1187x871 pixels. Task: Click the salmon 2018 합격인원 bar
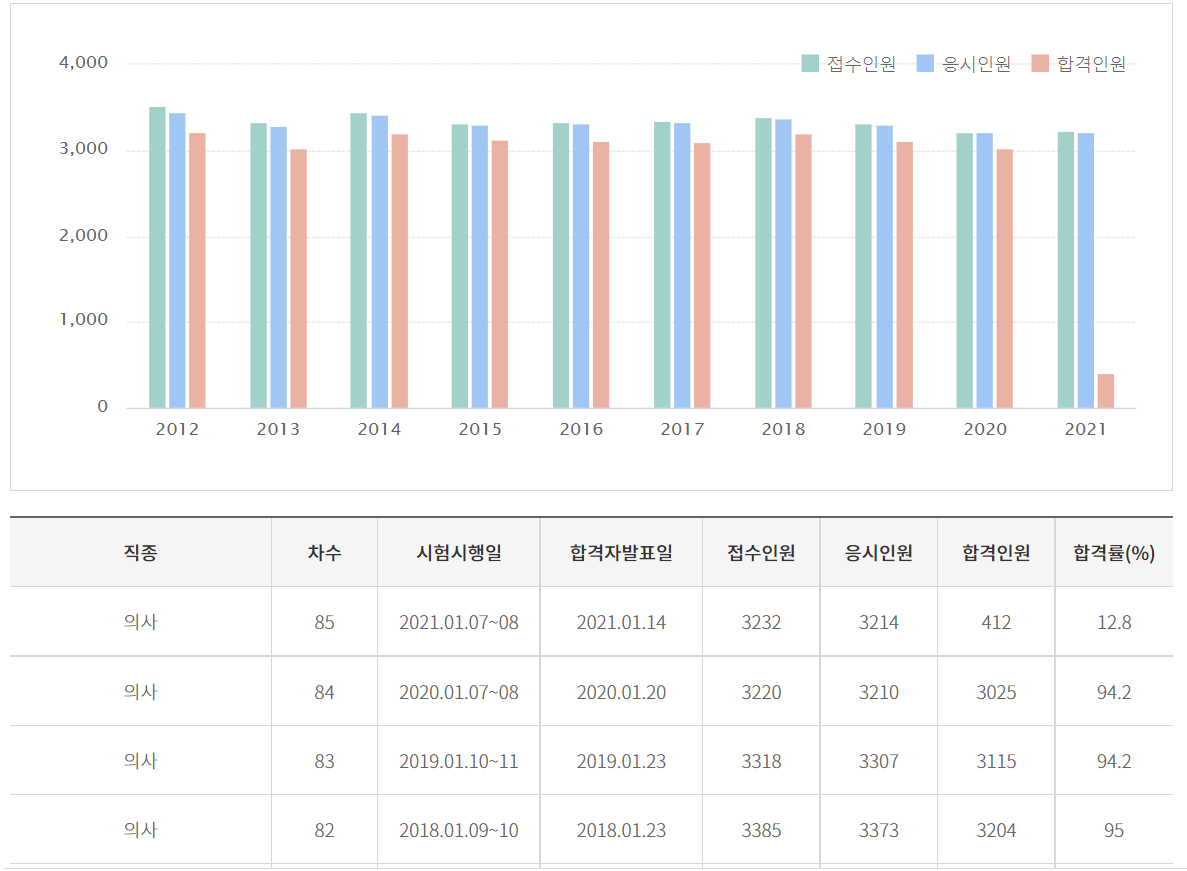click(x=803, y=271)
